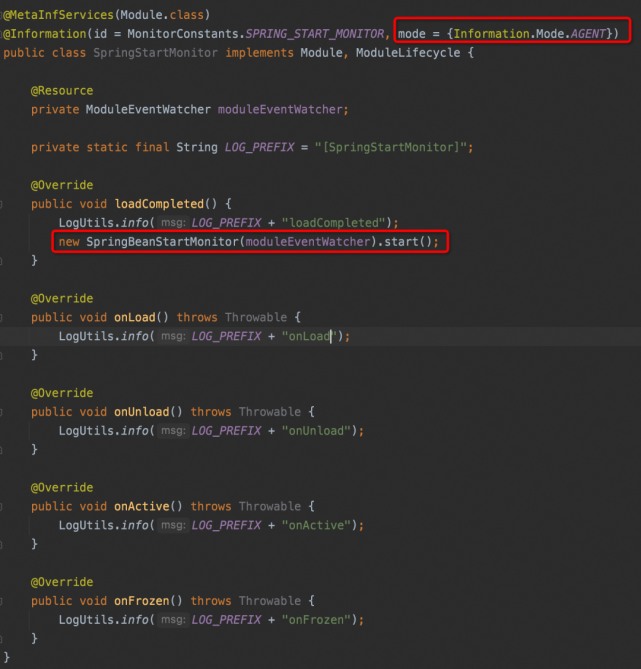Click the implements keyword
Viewport: 641px width, 669px height.
(259, 53)
